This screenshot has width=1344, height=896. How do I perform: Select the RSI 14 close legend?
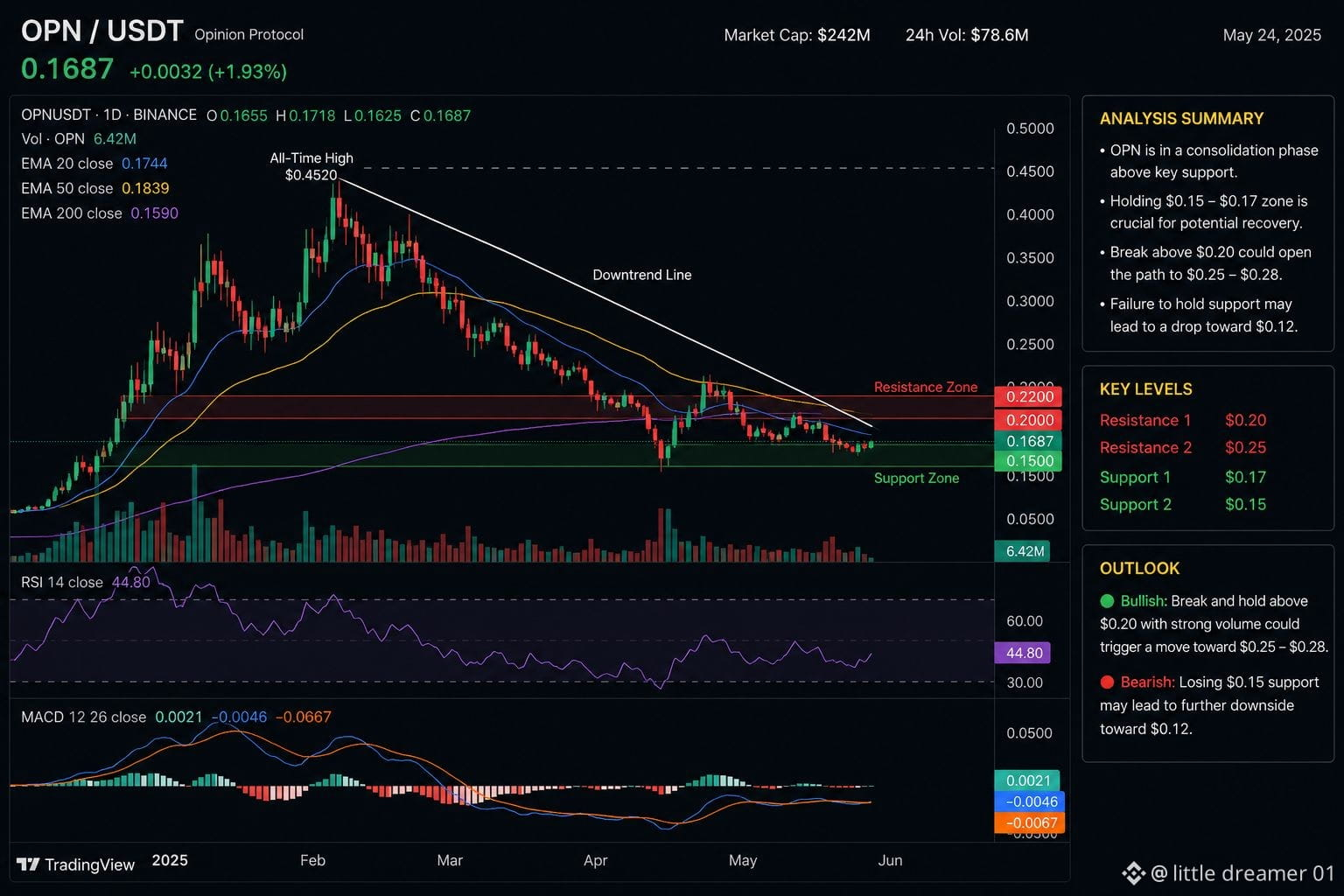click(86, 582)
